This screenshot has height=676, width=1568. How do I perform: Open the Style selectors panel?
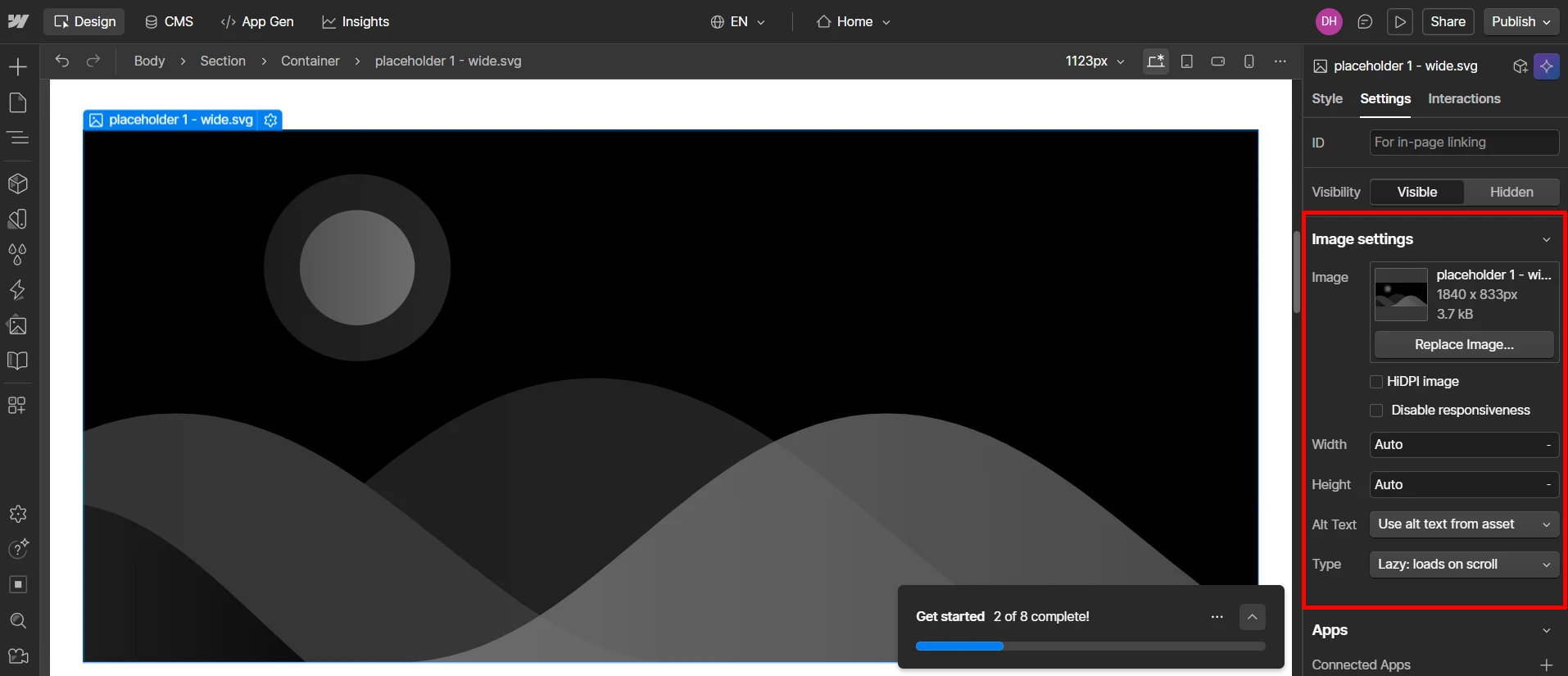pyautogui.click(x=18, y=219)
